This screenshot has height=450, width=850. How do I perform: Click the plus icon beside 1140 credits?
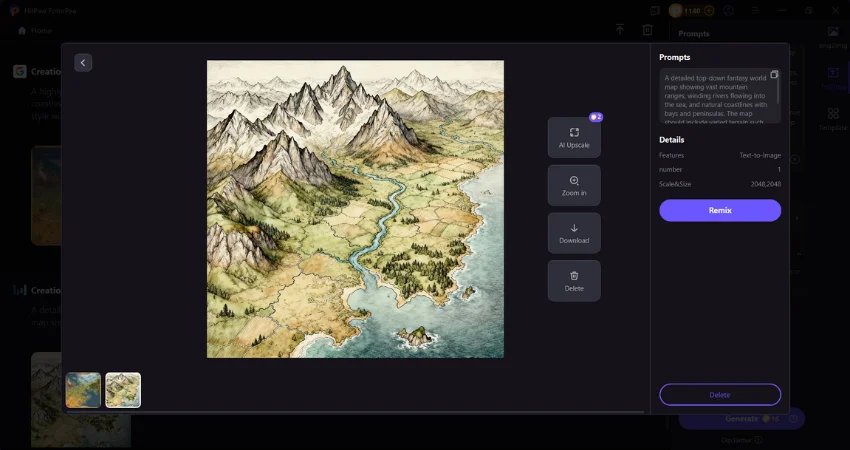click(x=709, y=11)
